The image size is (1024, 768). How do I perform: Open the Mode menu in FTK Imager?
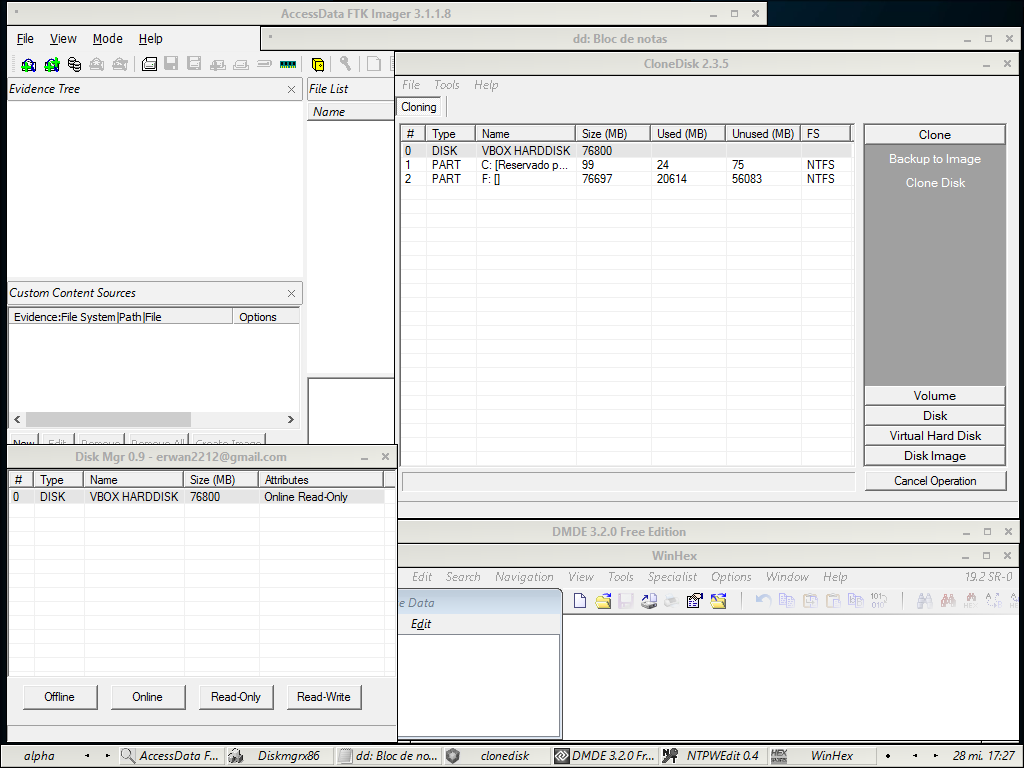[107, 39]
